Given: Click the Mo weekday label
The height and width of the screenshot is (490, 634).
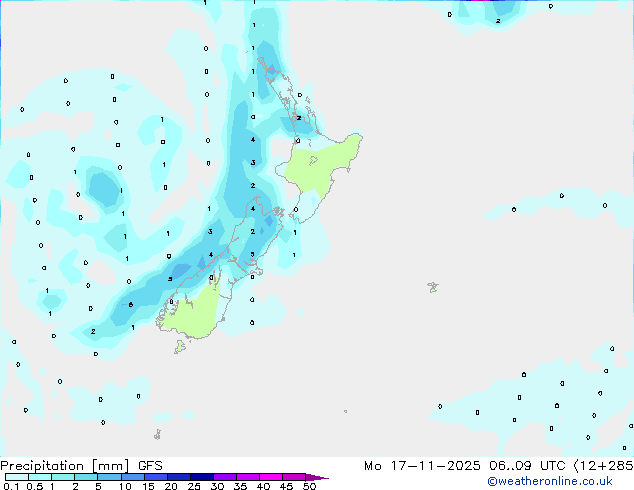Looking at the screenshot, I should click(x=372, y=466).
